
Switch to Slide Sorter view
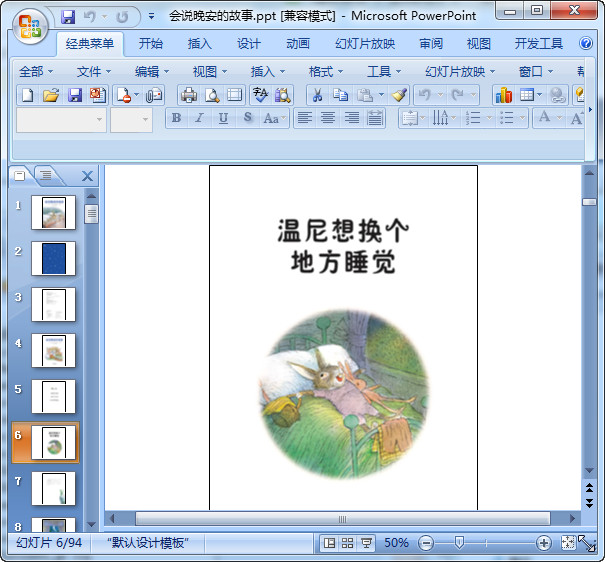pos(347,543)
